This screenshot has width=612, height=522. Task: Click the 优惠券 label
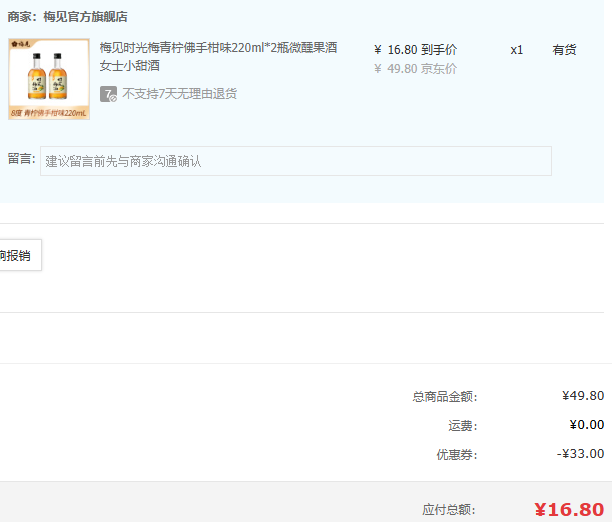click(x=457, y=454)
